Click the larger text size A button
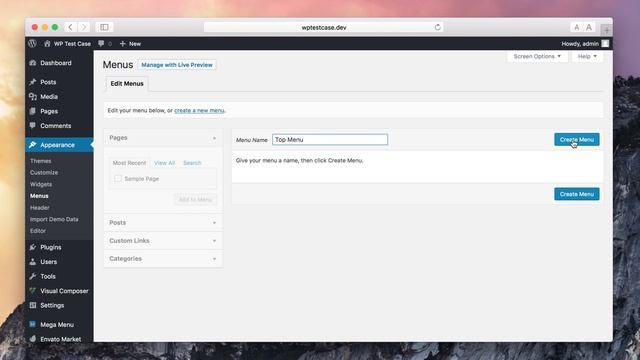This screenshot has height=360, width=640. 589,27
